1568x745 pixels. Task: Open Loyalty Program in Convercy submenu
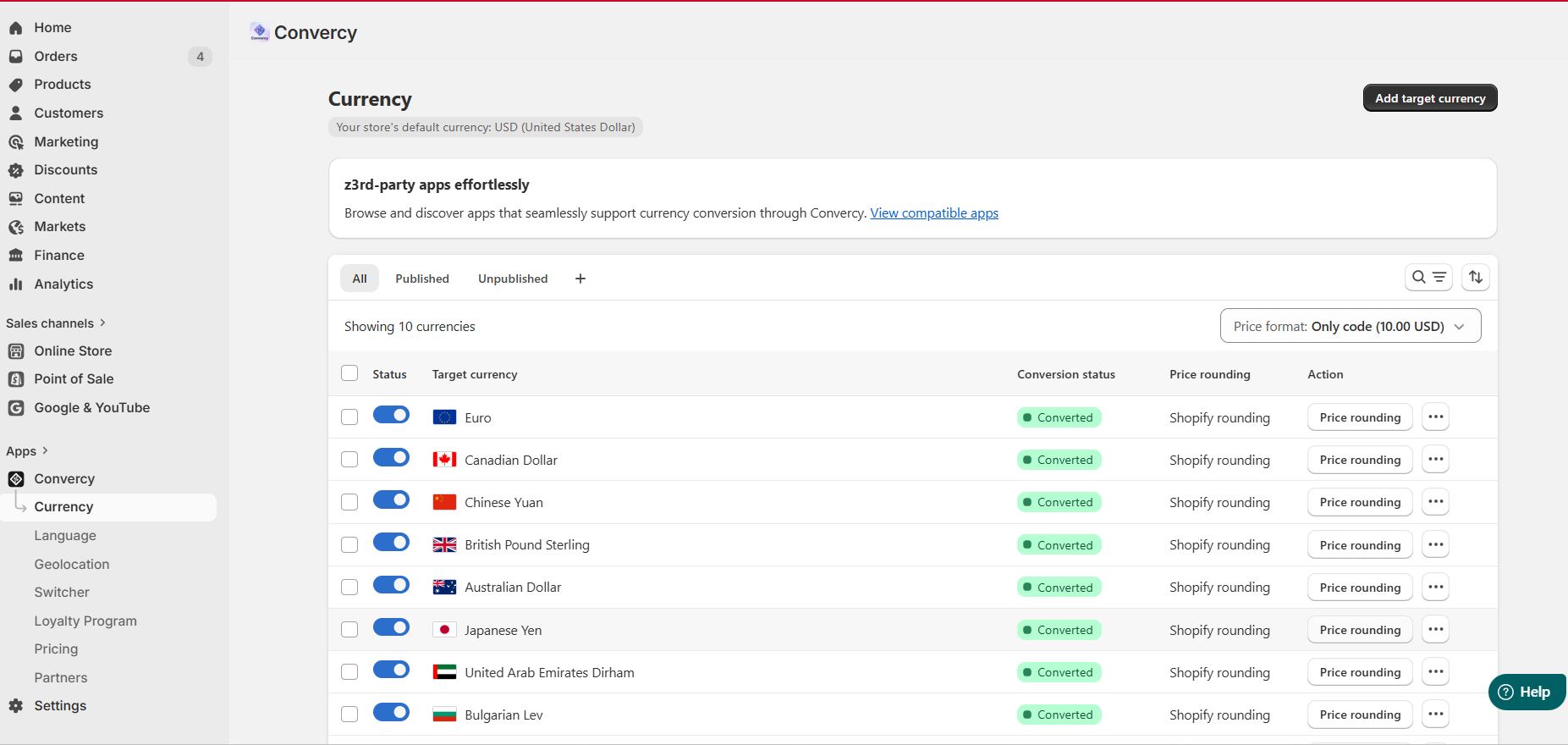[x=85, y=621]
